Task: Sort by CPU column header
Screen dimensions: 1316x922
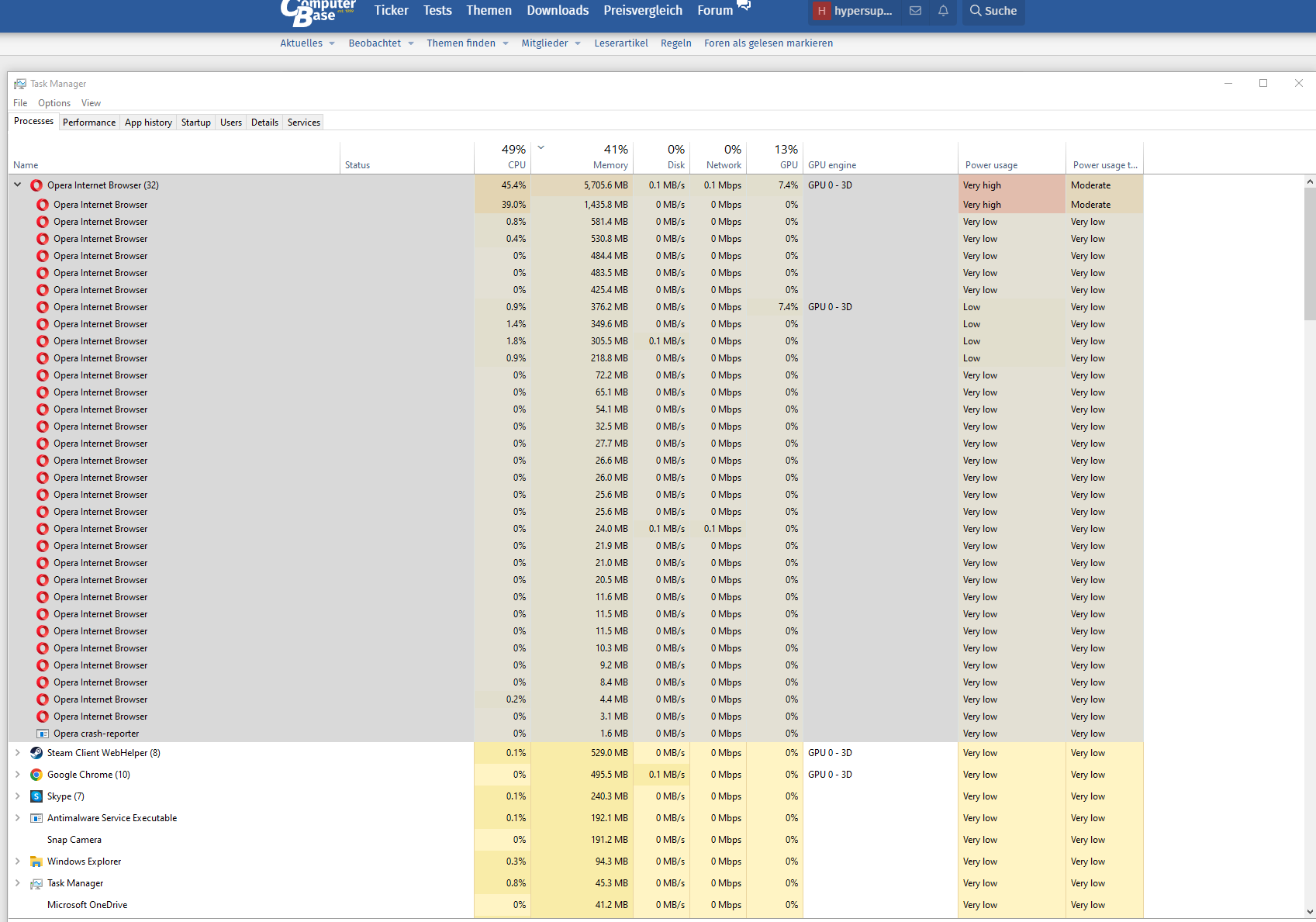Action: 502,157
